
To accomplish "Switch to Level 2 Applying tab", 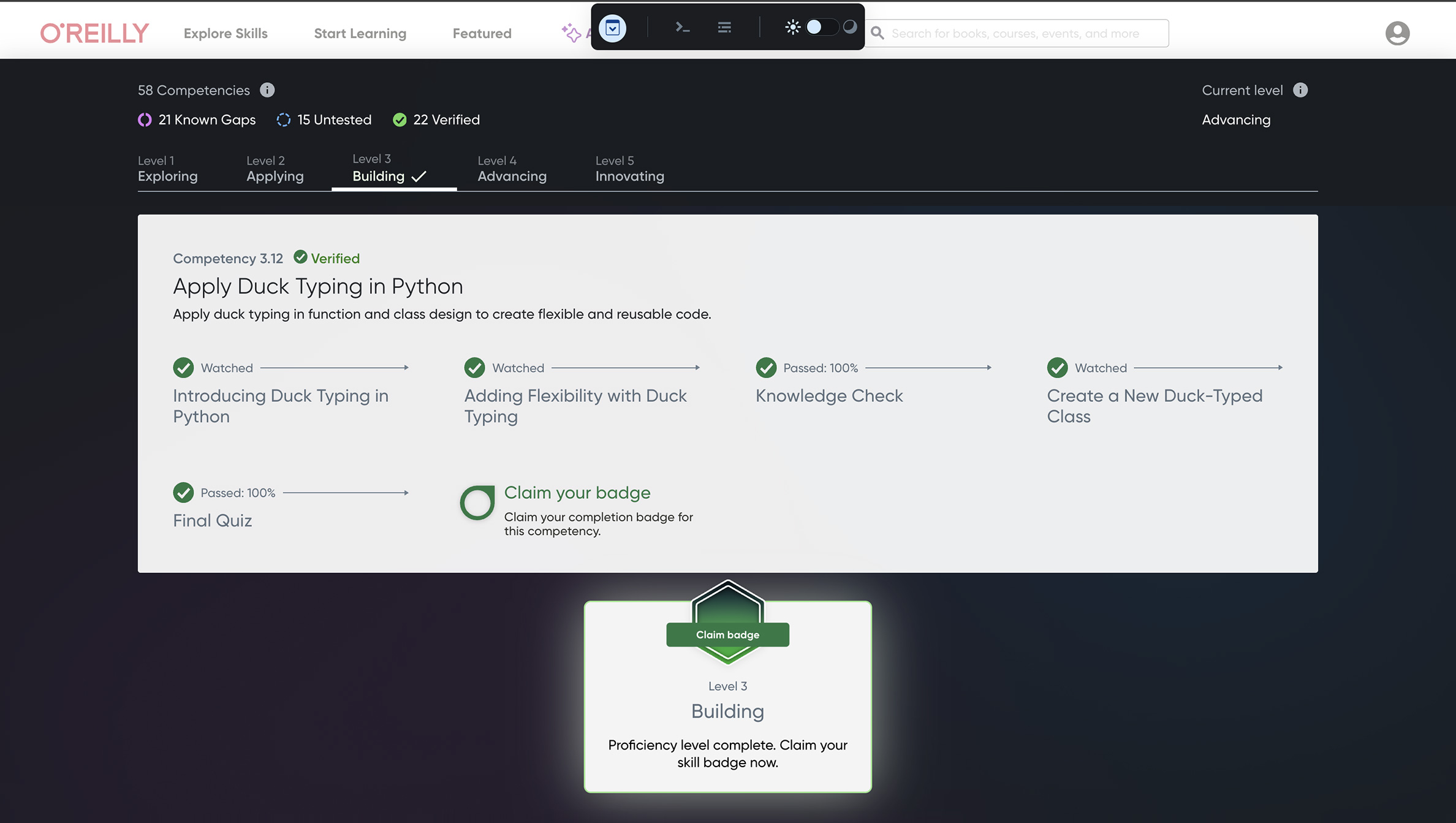I will [x=275, y=169].
